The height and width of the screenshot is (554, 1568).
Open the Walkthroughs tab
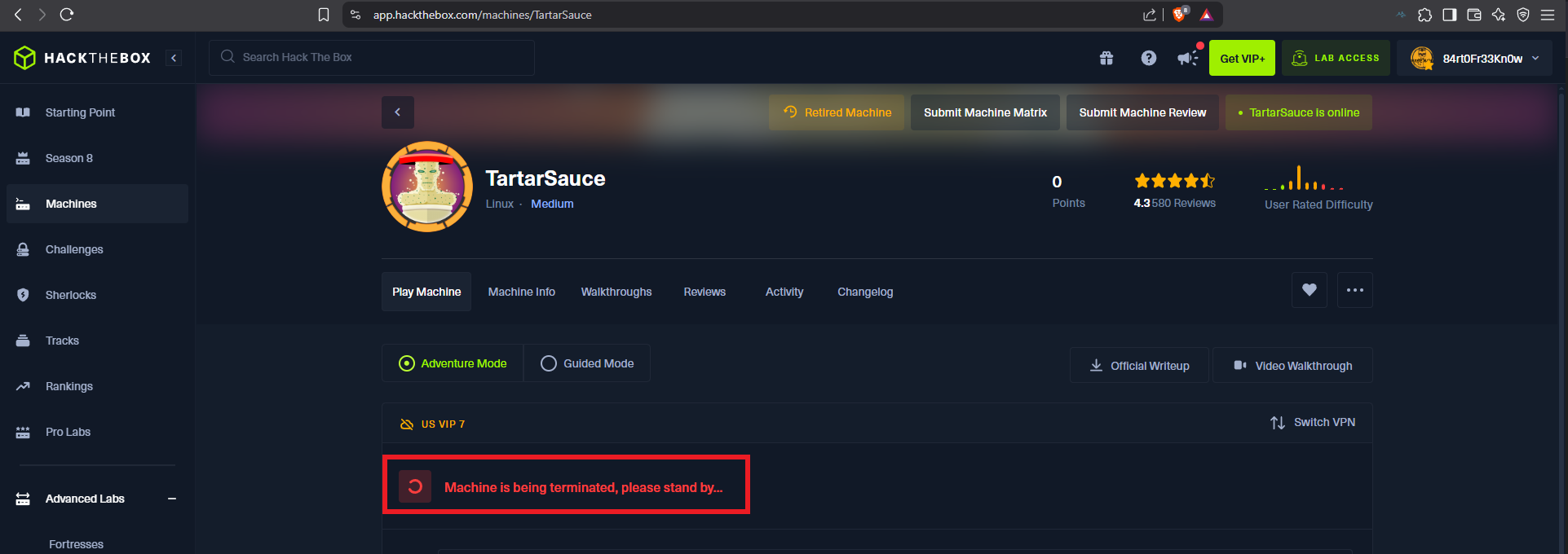[x=616, y=292]
